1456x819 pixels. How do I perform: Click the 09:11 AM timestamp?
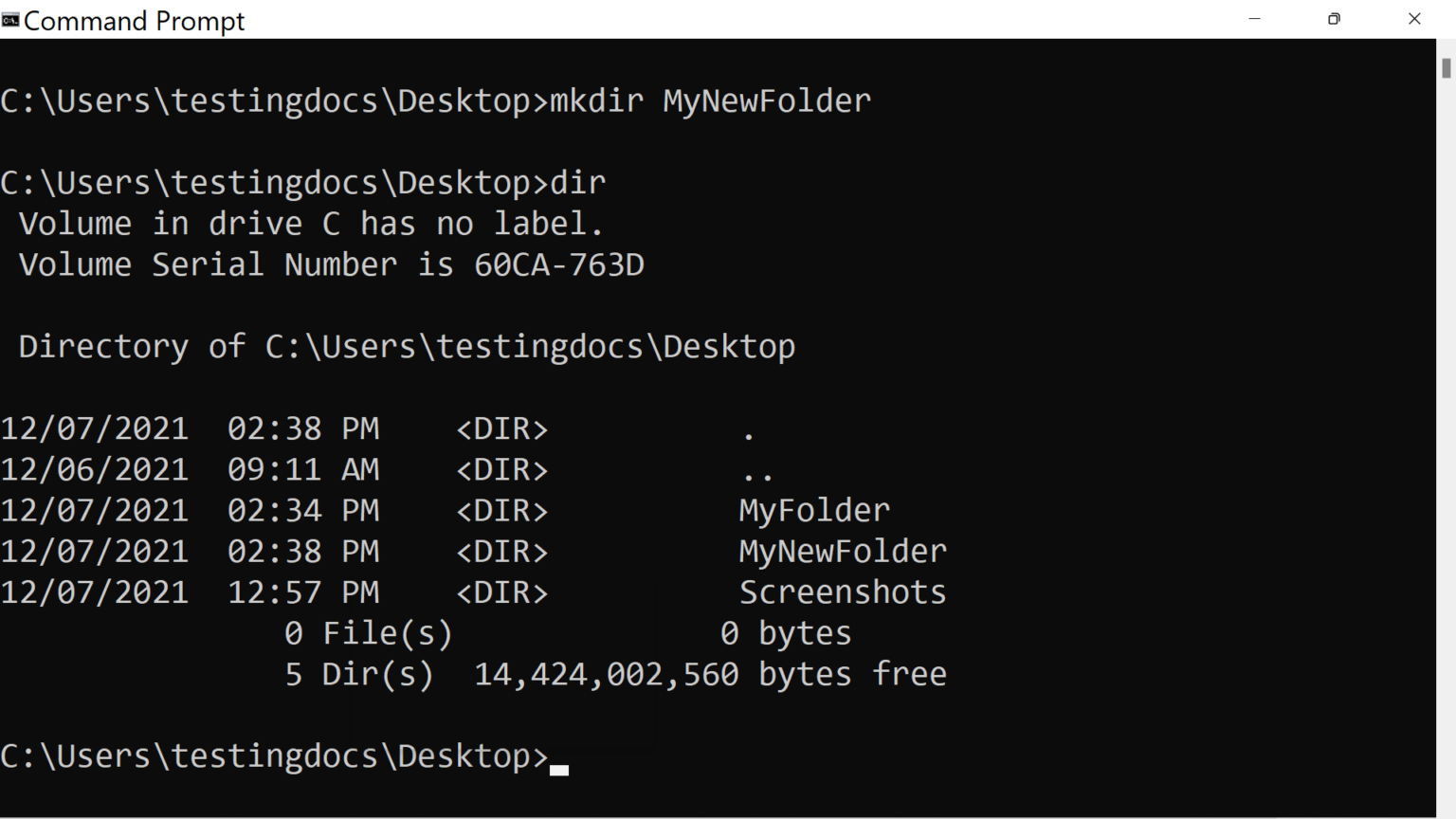[x=302, y=469]
